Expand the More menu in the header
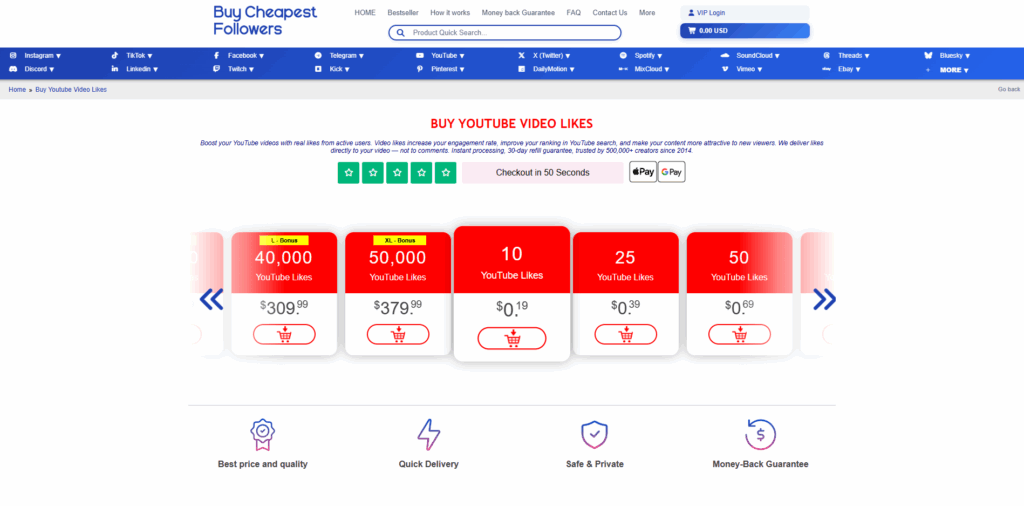 647,12
